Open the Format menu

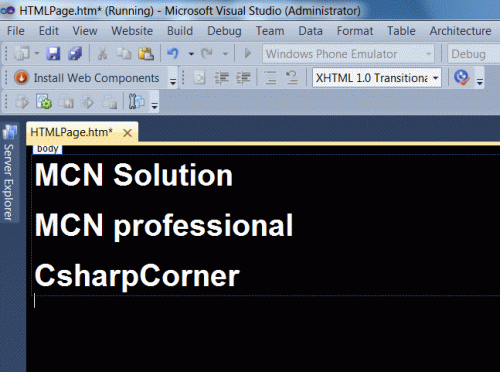pos(355,31)
